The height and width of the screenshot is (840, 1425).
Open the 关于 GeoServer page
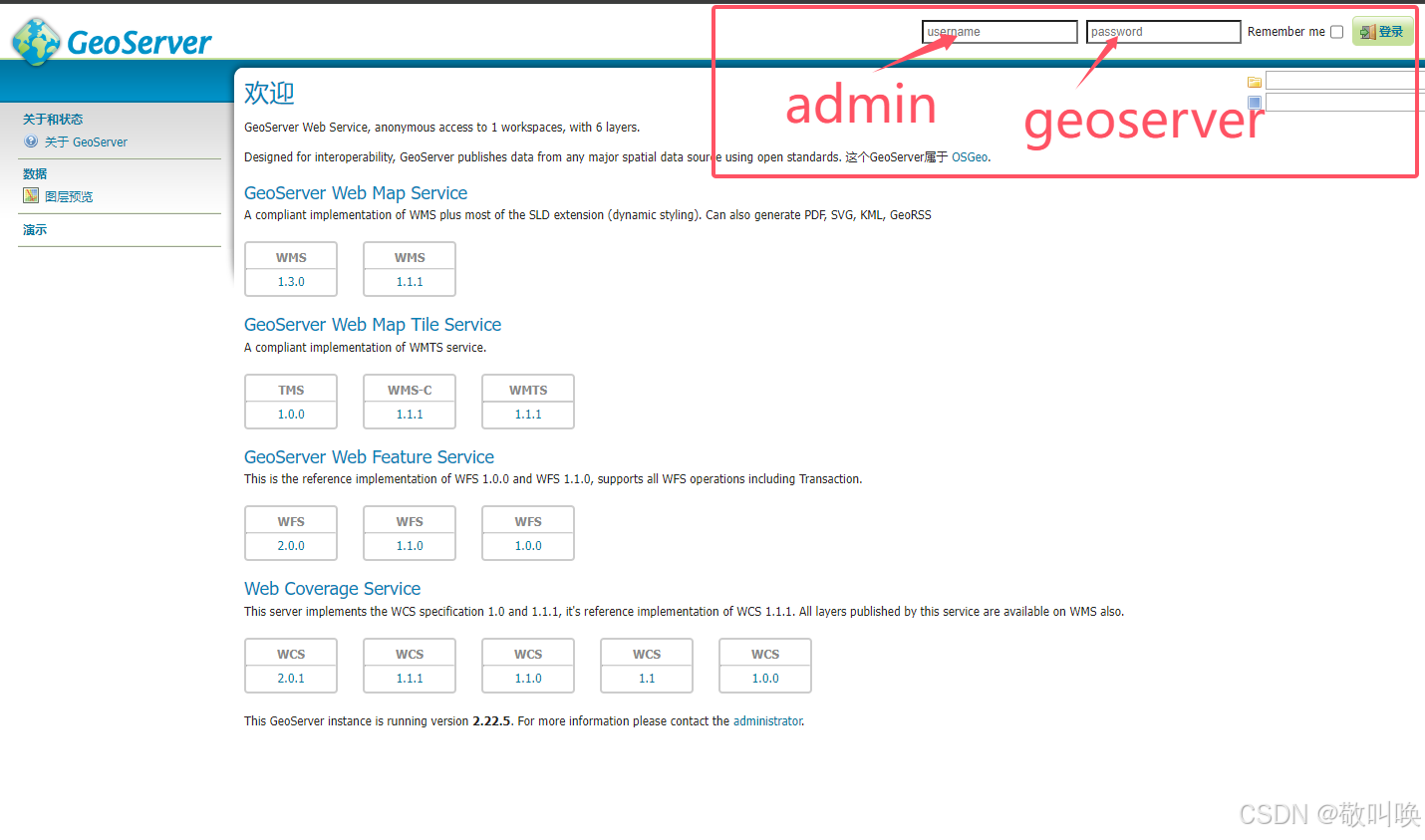88,141
